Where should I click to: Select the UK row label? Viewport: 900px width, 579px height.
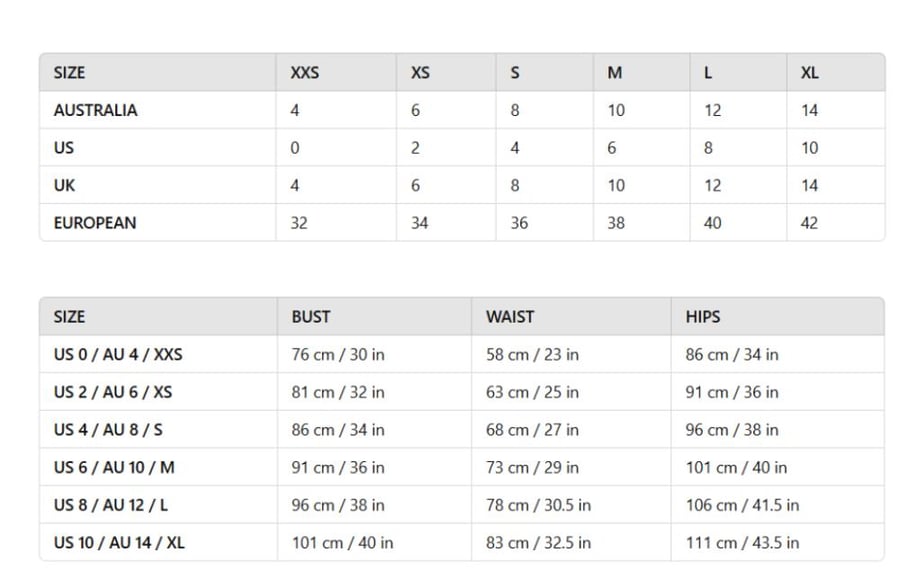64,185
